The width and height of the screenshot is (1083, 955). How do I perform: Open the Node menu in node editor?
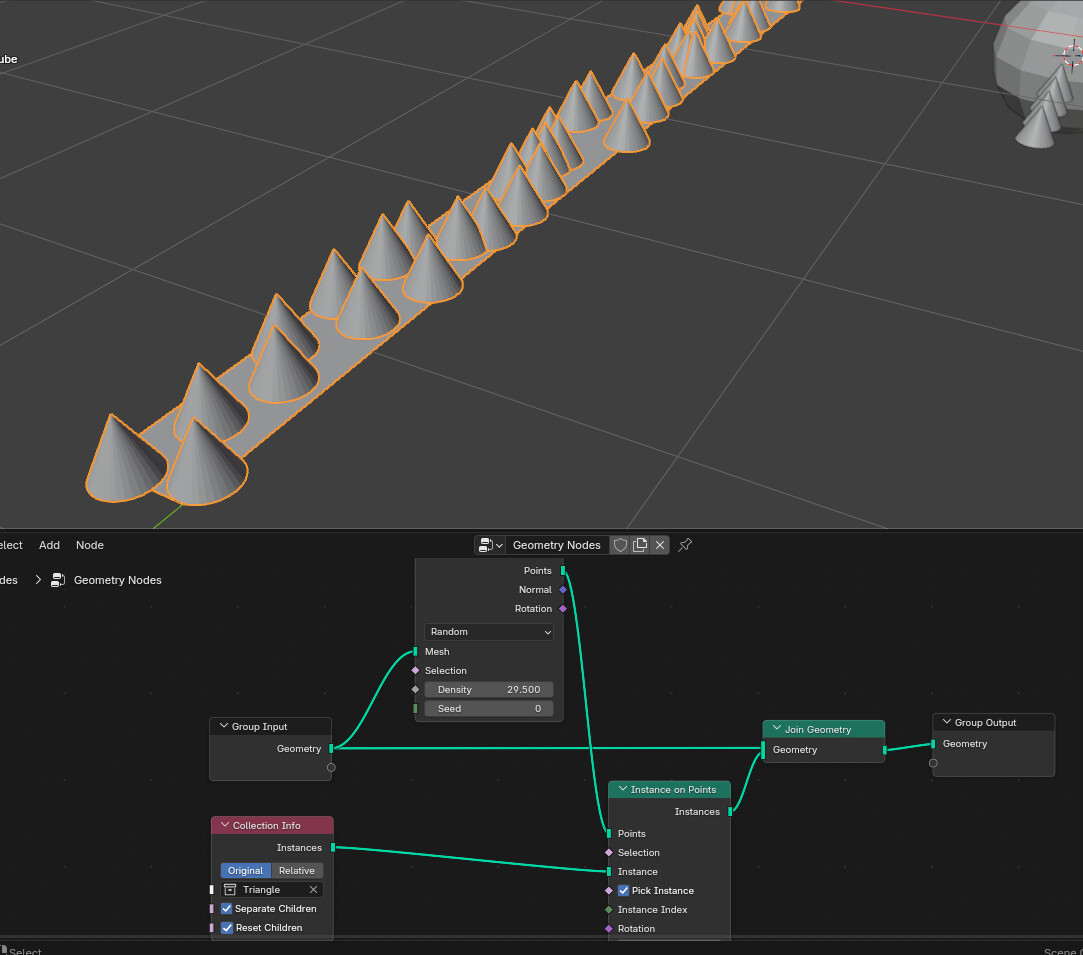(90, 545)
